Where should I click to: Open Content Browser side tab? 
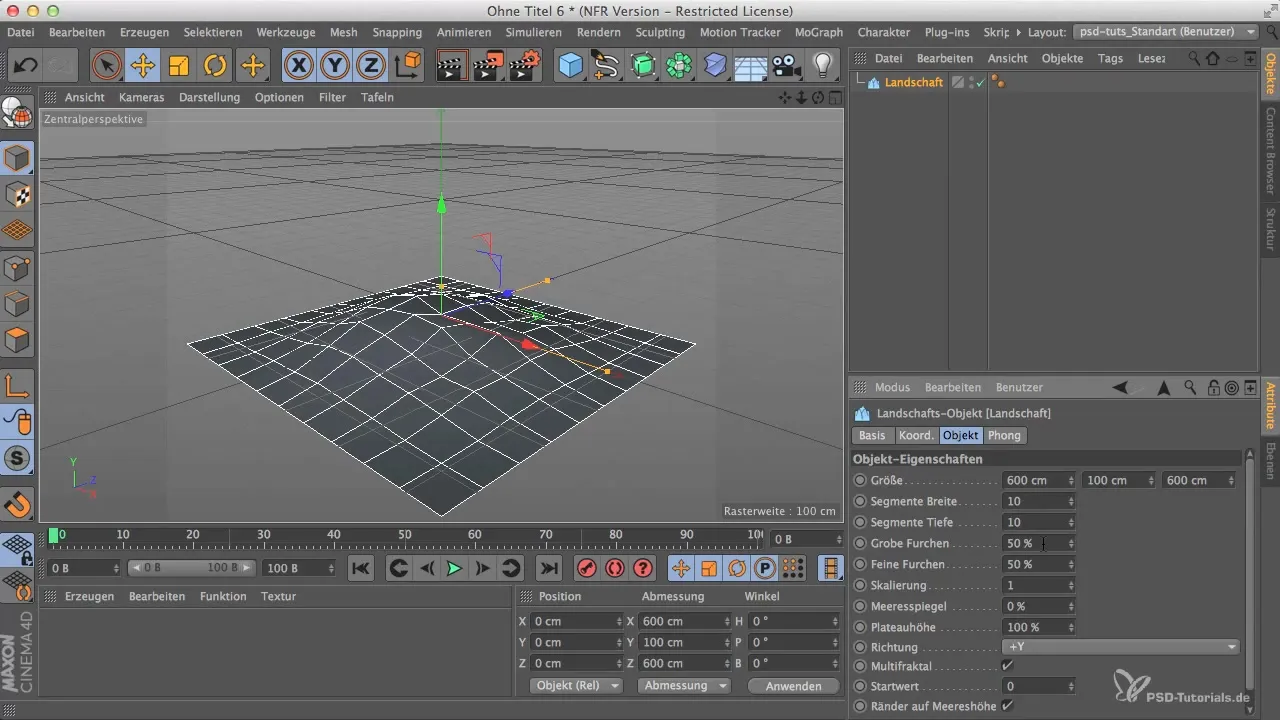pyautogui.click(x=1270, y=149)
